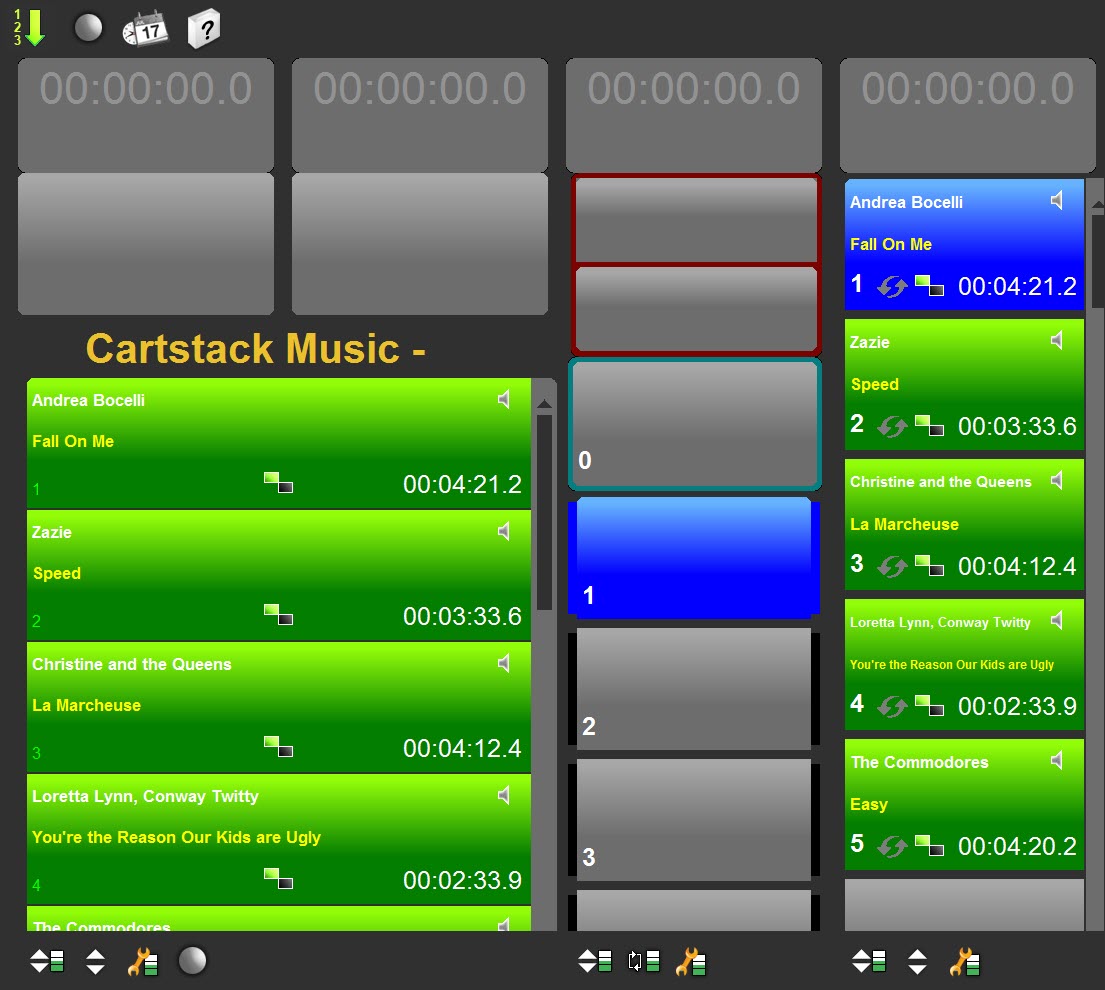
Task: Click the wrench settings icon below center stack
Action: tap(690, 962)
